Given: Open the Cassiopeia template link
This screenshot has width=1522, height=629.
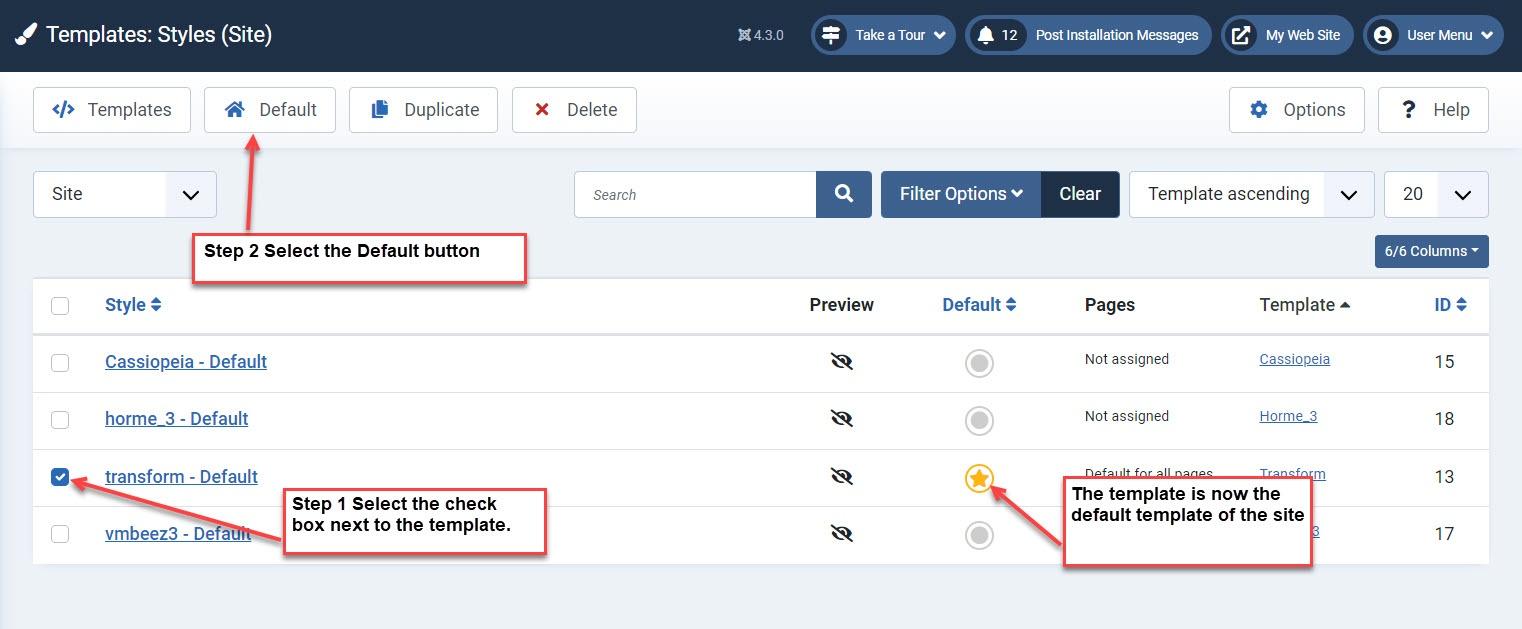Looking at the screenshot, I should [1294, 359].
